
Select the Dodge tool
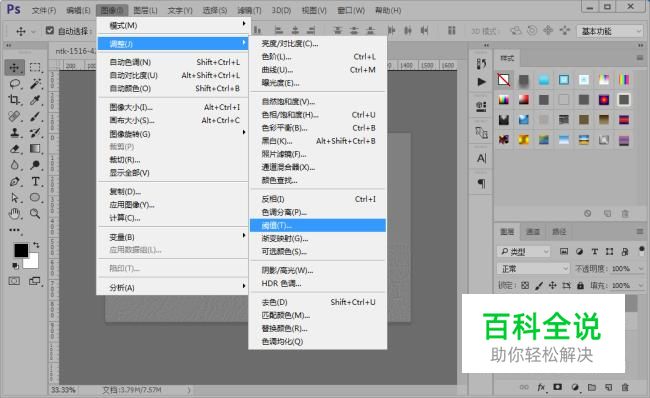(x=35, y=165)
